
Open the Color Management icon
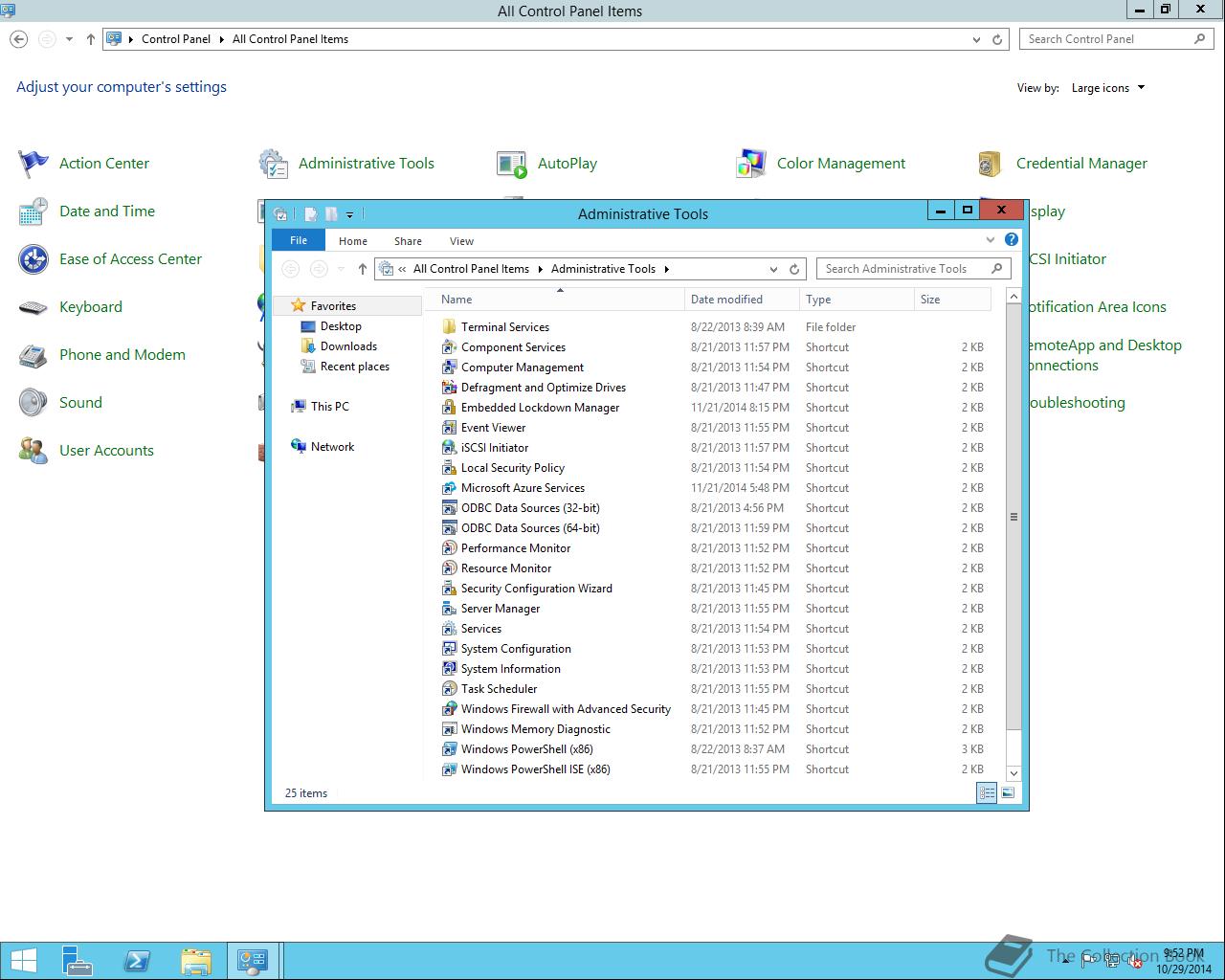click(x=751, y=164)
